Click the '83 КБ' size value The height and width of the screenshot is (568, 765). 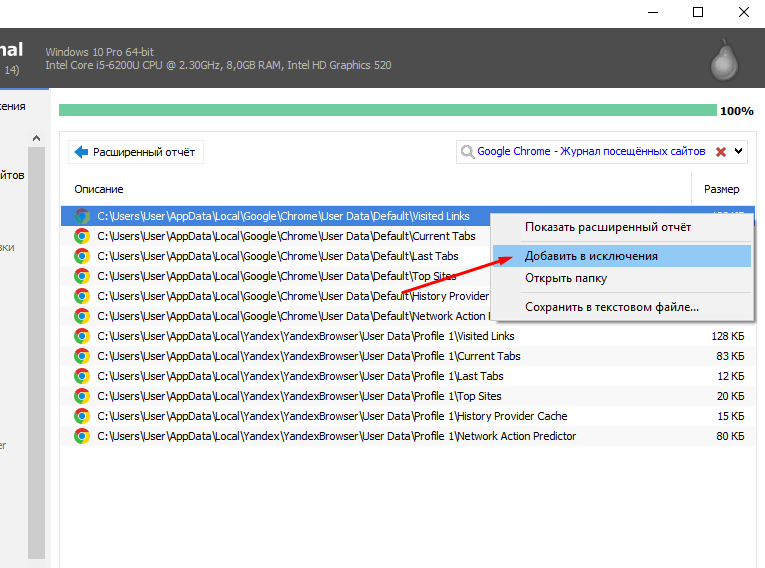(x=730, y=356)
